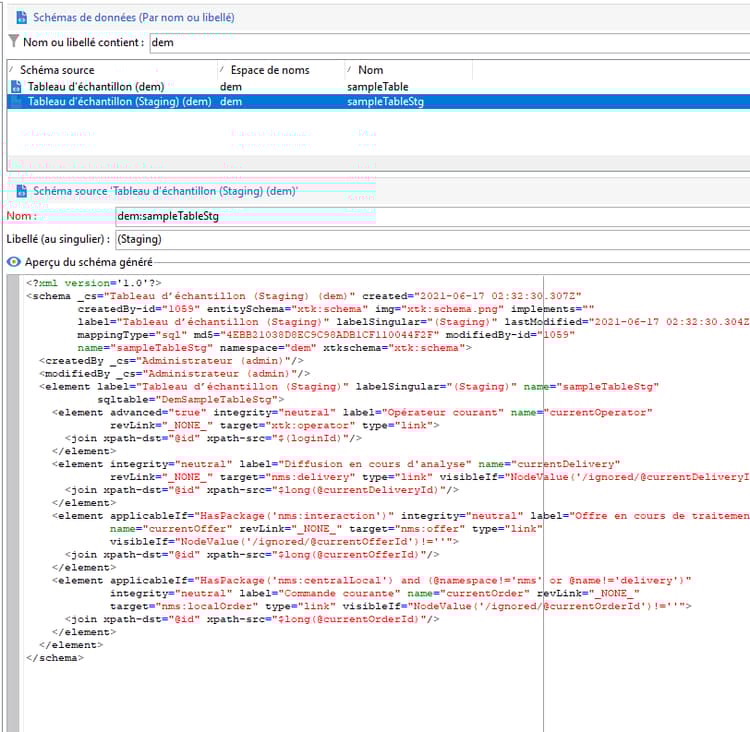The image size is (750, 732).
Task: Click the icon of the selected Staging row
Action: pos(16,101)
